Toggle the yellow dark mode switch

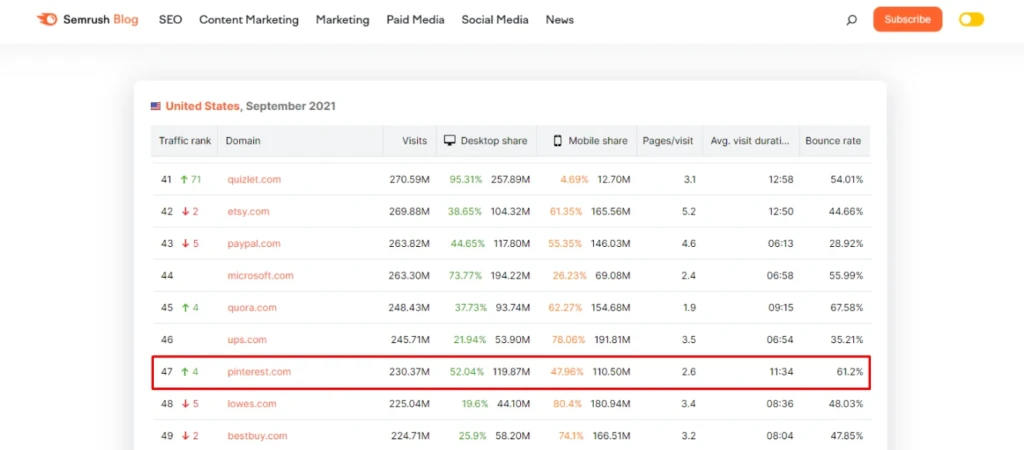point(971,20)
